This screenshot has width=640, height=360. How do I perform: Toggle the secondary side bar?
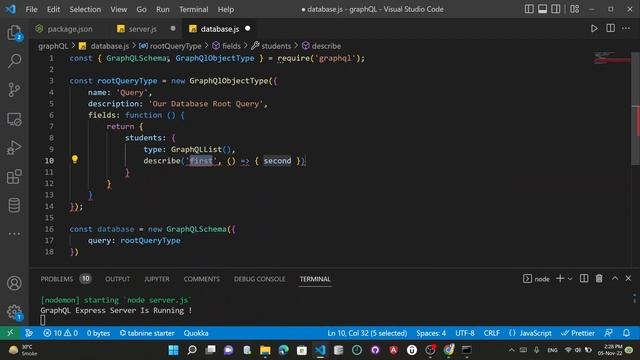pyautogui.click(x=556, y=9)
